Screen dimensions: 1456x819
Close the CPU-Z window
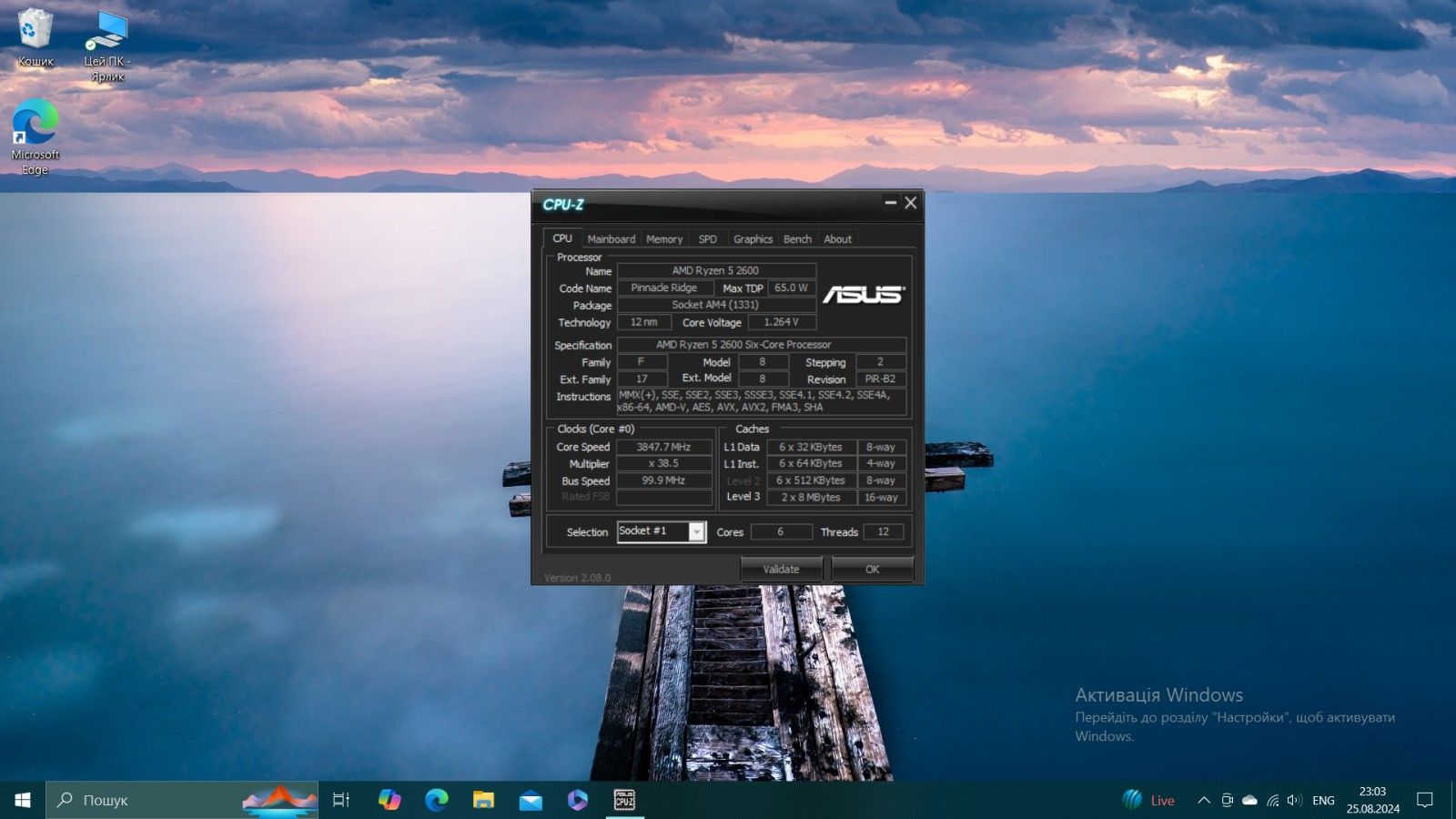(x=910, y=202)
